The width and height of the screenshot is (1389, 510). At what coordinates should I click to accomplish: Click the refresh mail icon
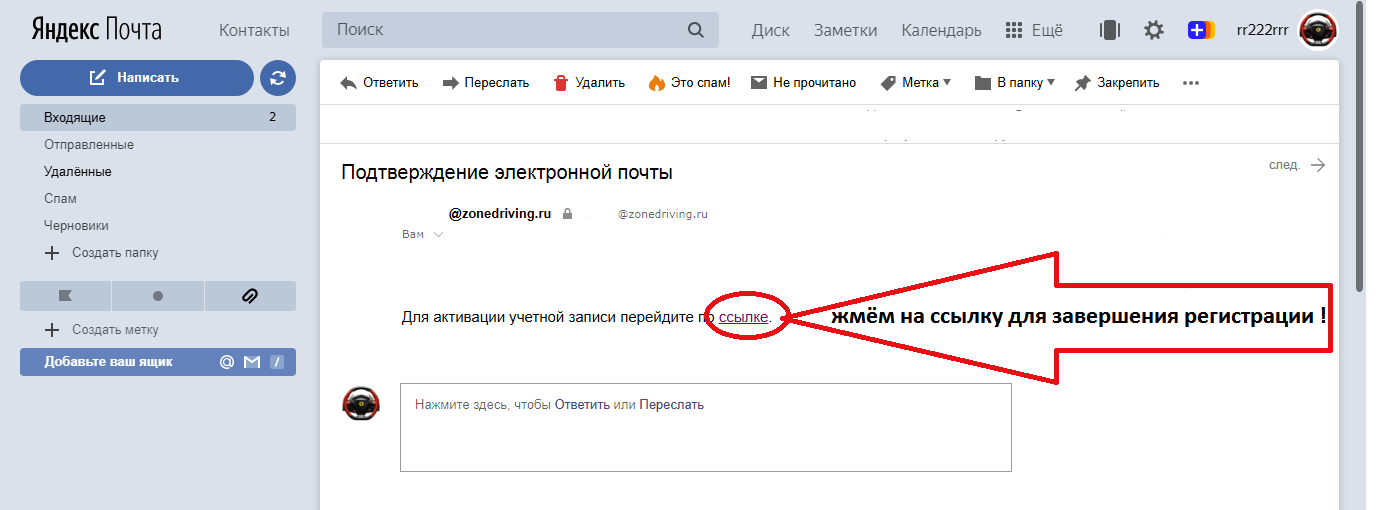click(x=278, y=78)
